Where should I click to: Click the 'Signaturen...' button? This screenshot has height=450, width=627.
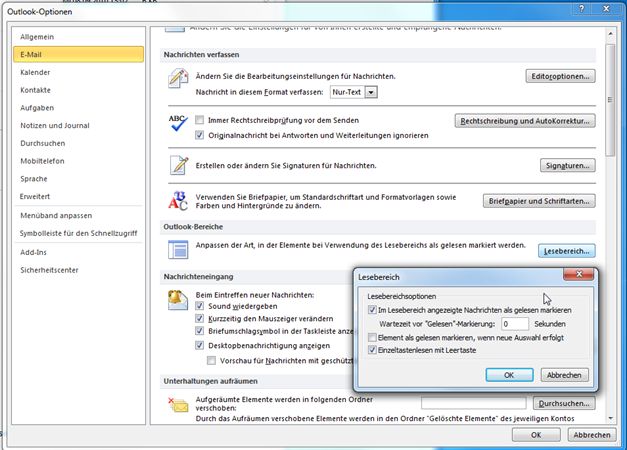coord(566,165)
